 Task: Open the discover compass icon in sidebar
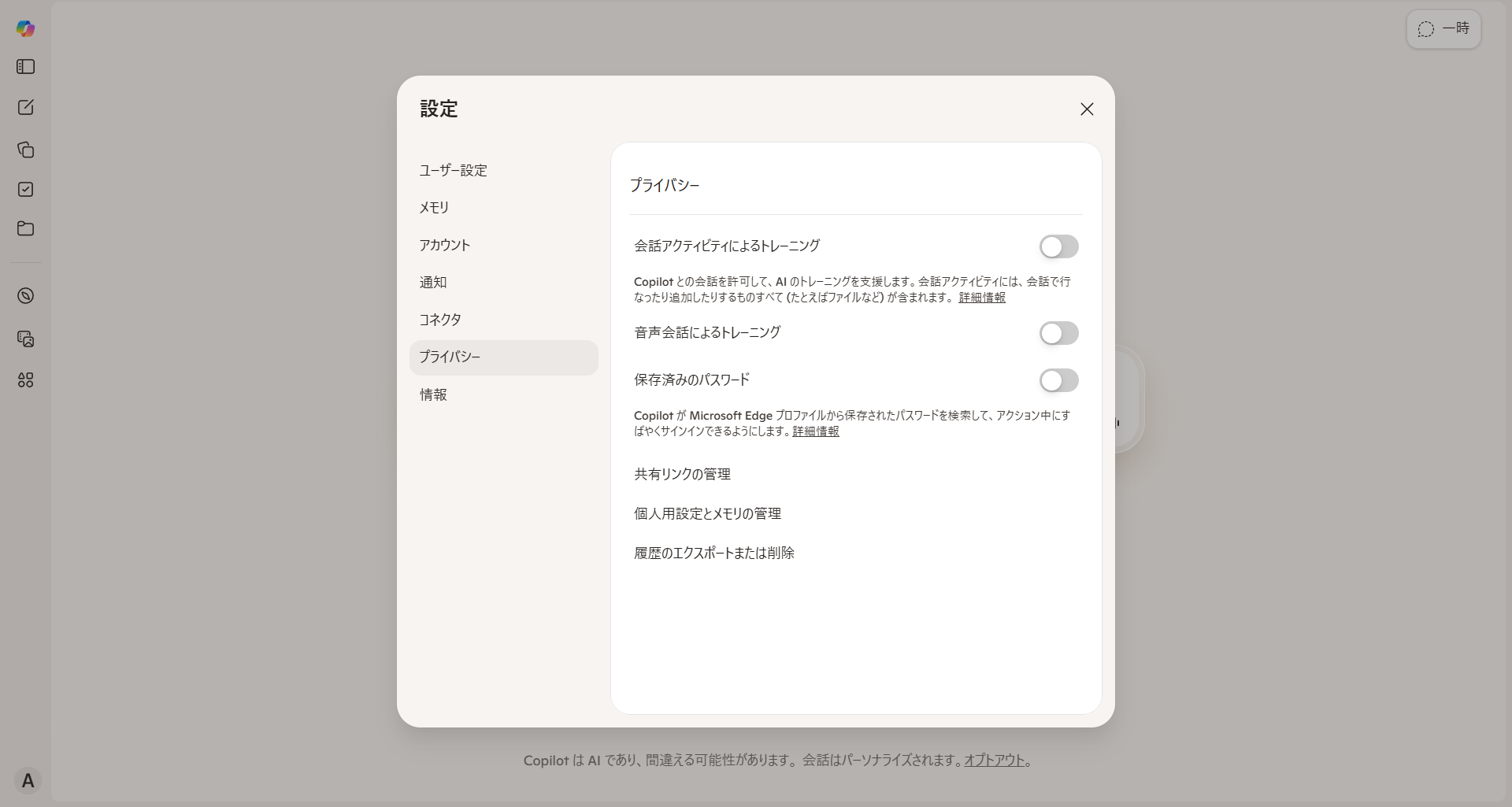pos(25,296)
